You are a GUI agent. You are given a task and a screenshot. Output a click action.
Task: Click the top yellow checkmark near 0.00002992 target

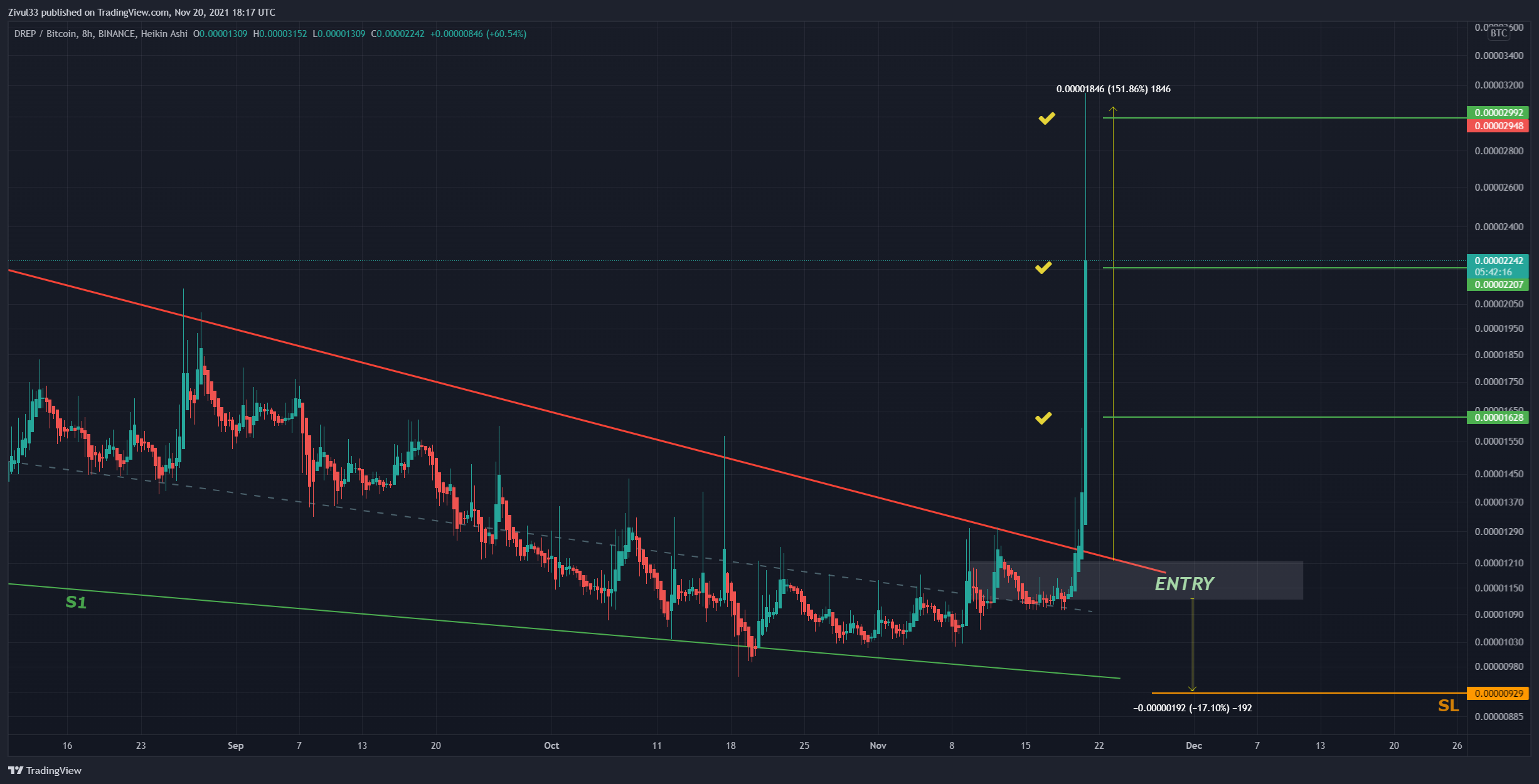click(x=1046, y=118)
